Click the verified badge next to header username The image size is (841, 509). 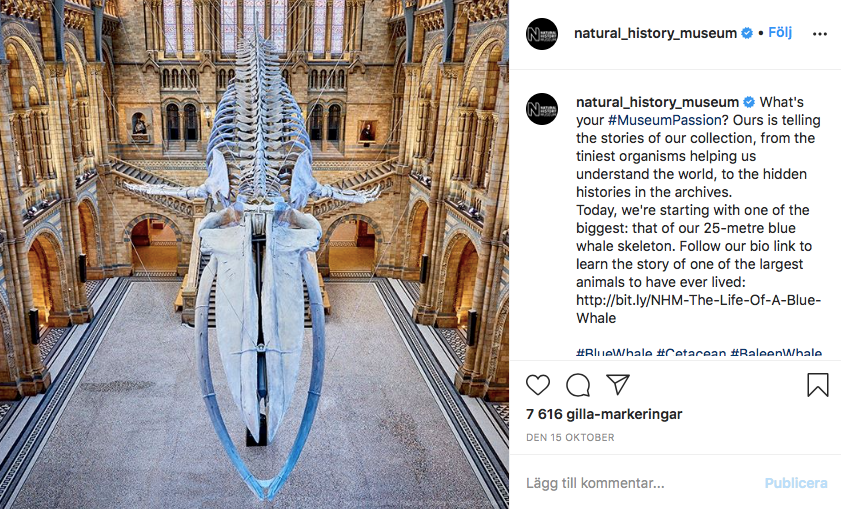(x=747, y=33)
